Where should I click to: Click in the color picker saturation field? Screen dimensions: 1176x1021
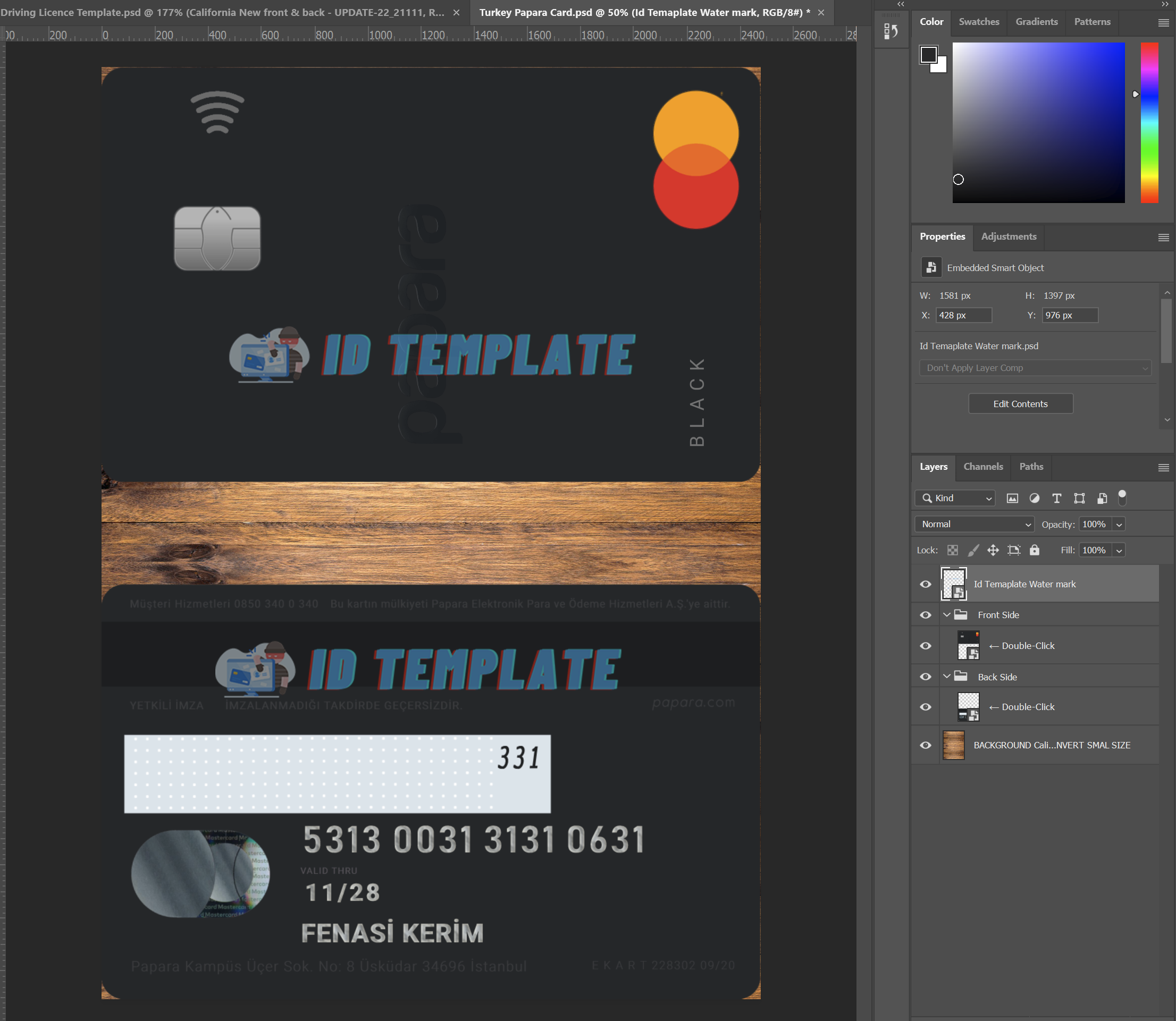tap(1038, 122)
